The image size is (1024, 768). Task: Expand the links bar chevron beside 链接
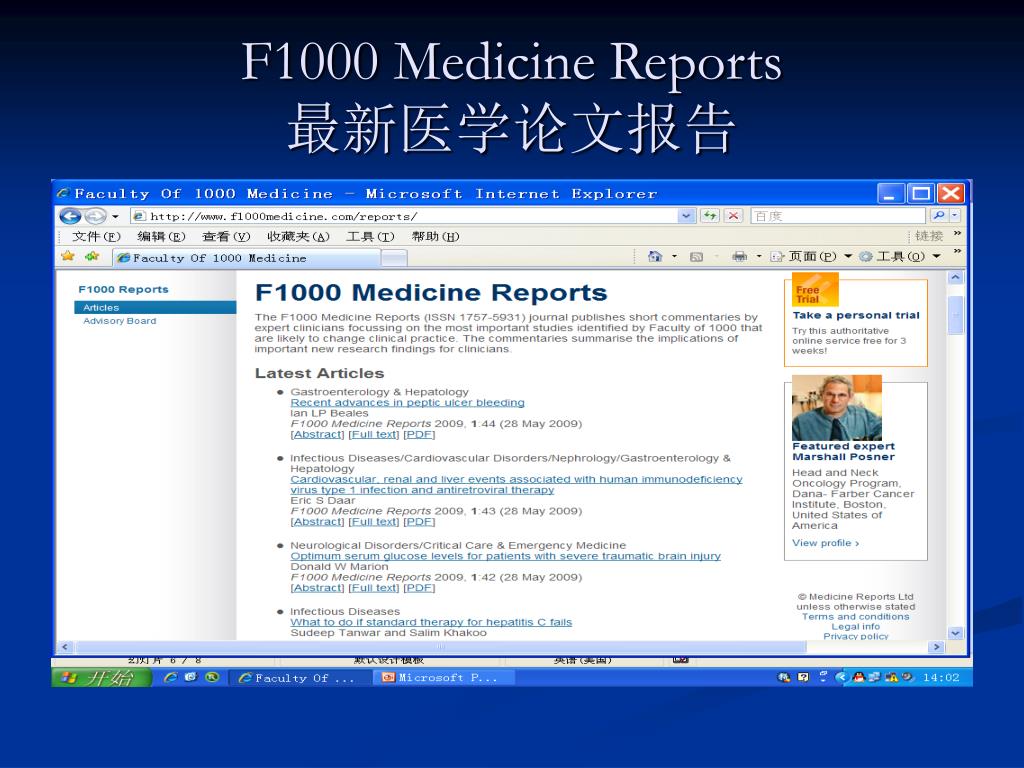957,233
